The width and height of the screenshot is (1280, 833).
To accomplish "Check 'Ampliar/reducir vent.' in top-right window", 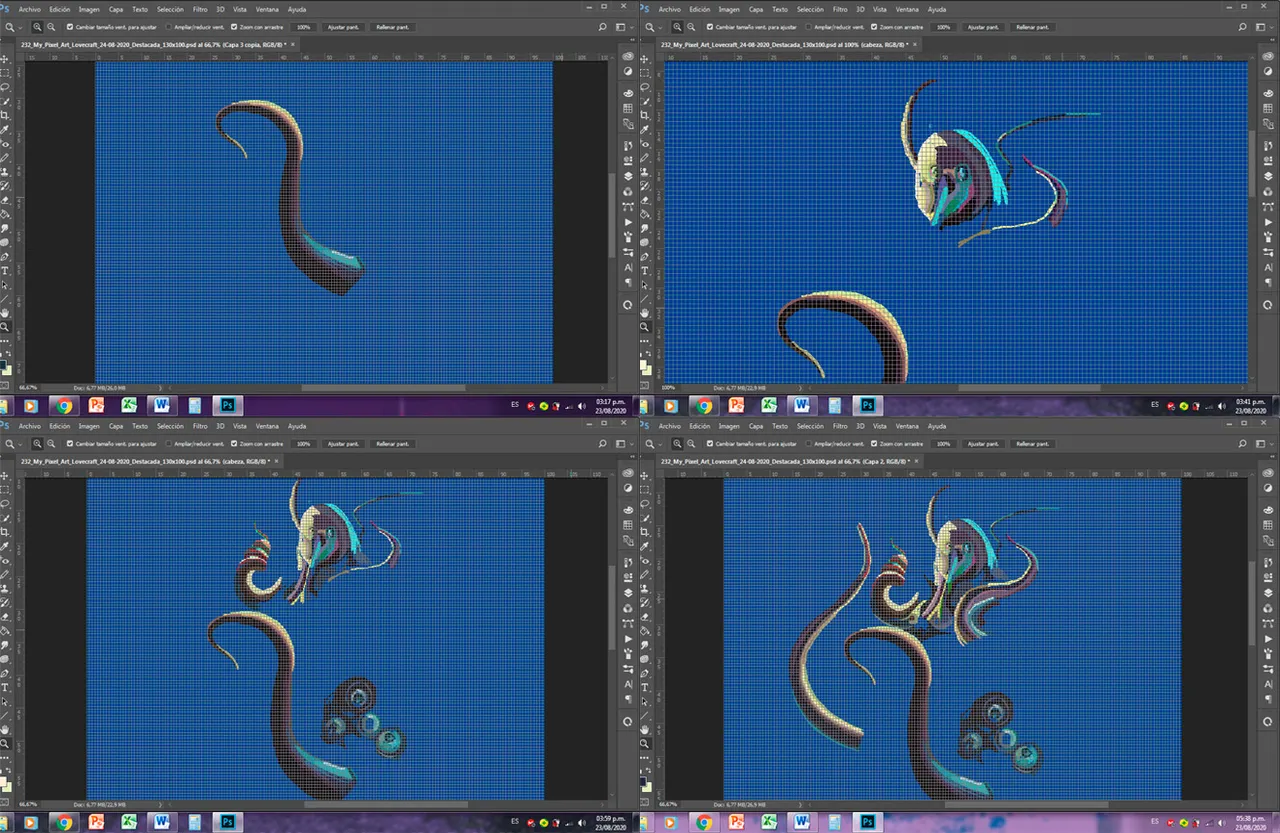I will tap(809, 27).
